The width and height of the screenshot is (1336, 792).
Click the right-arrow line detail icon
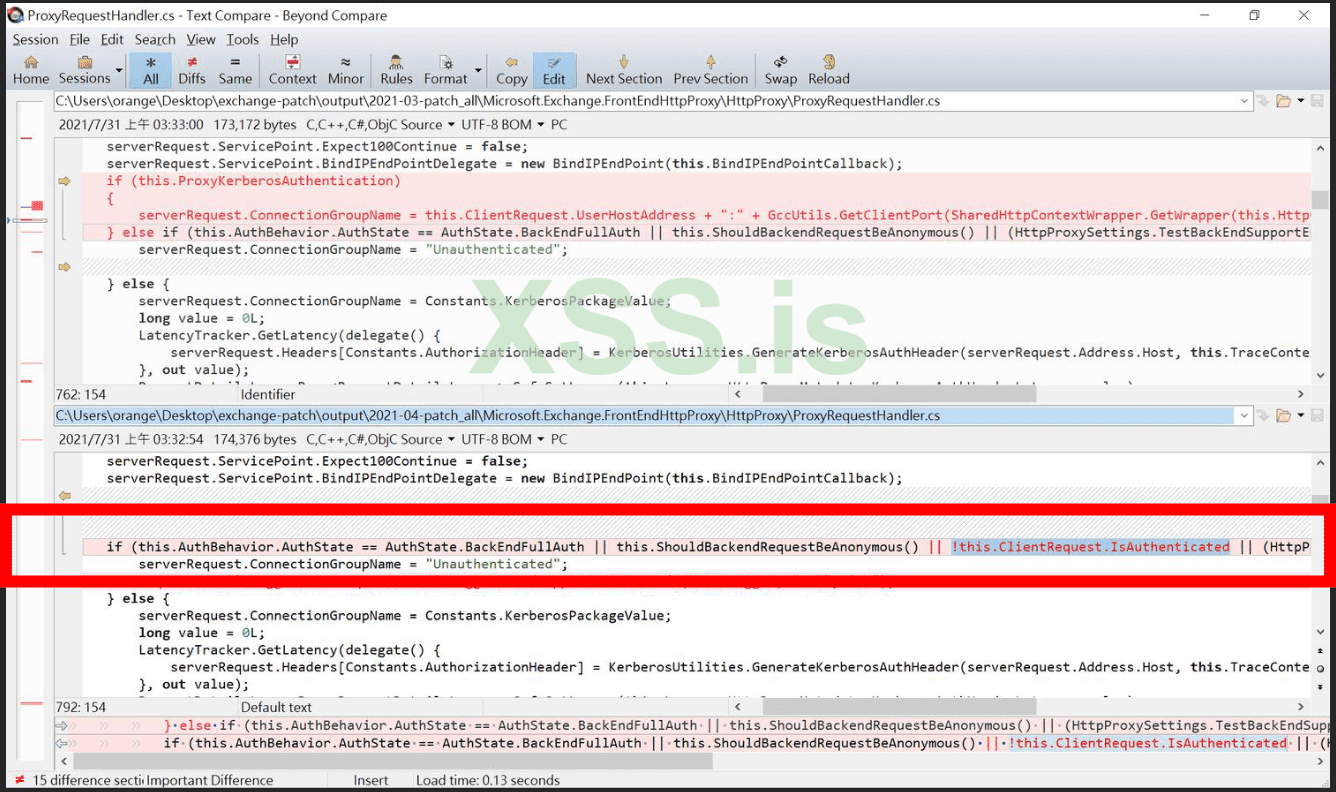(x=62, y=726)
